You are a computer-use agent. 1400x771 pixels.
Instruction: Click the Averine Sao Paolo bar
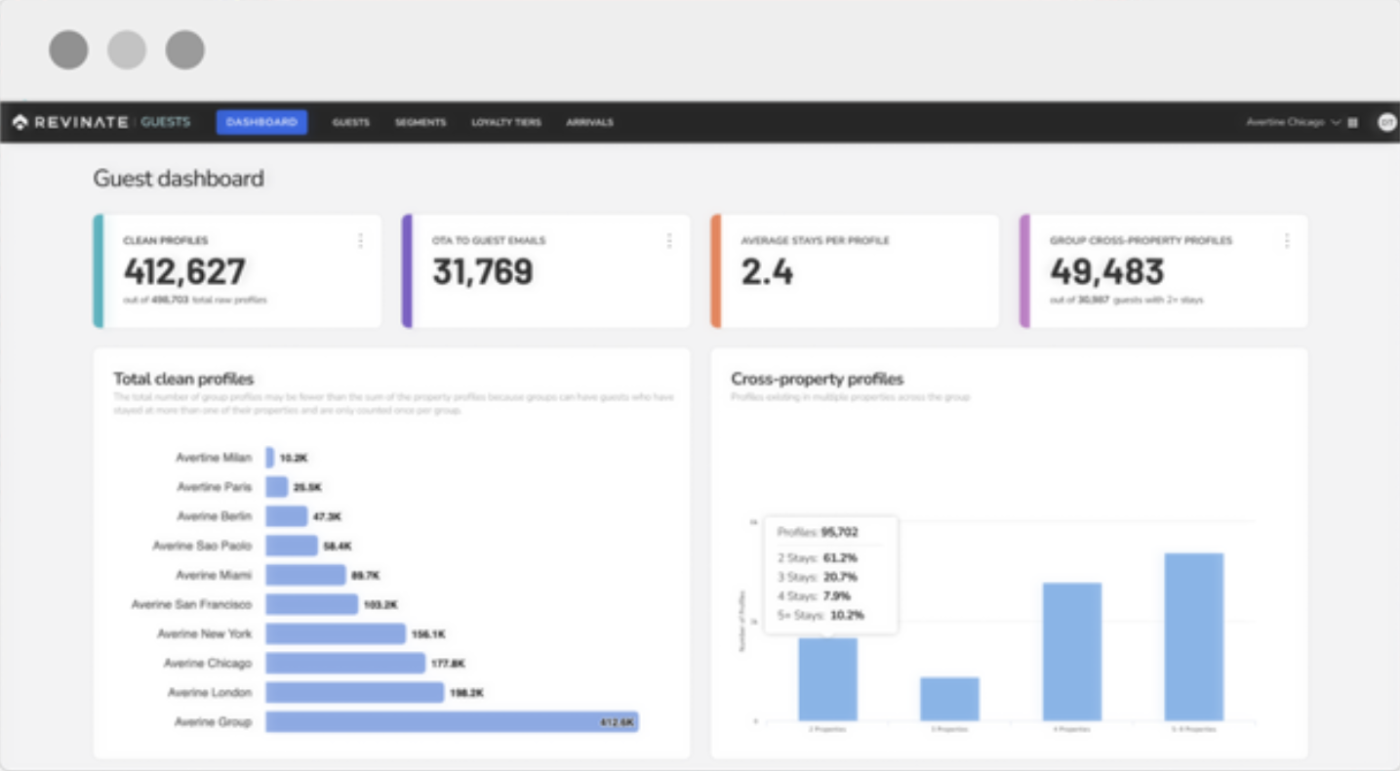click(291, 546)
